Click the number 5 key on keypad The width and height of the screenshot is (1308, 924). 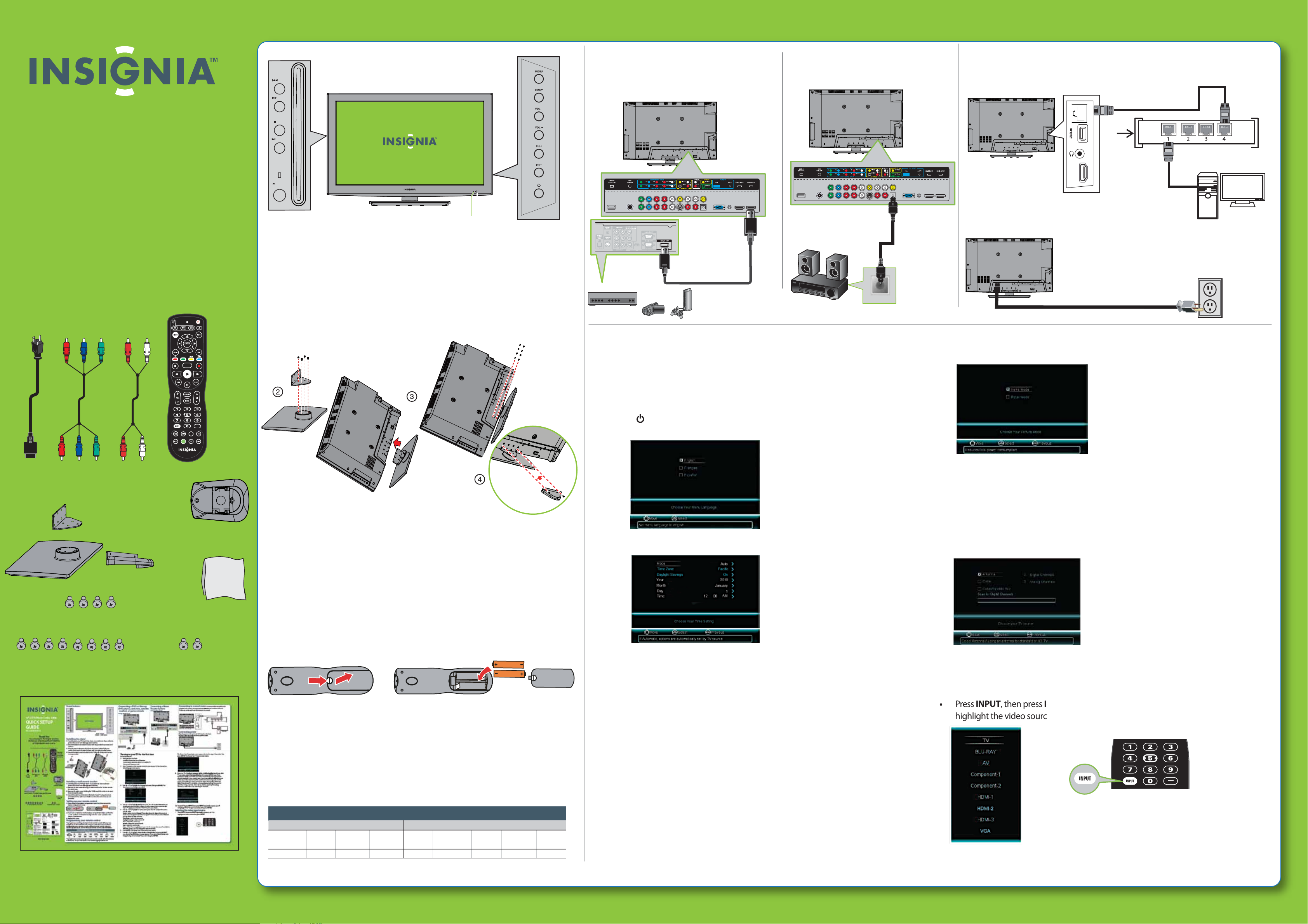pyautogui.click(x=1150, y=758)
